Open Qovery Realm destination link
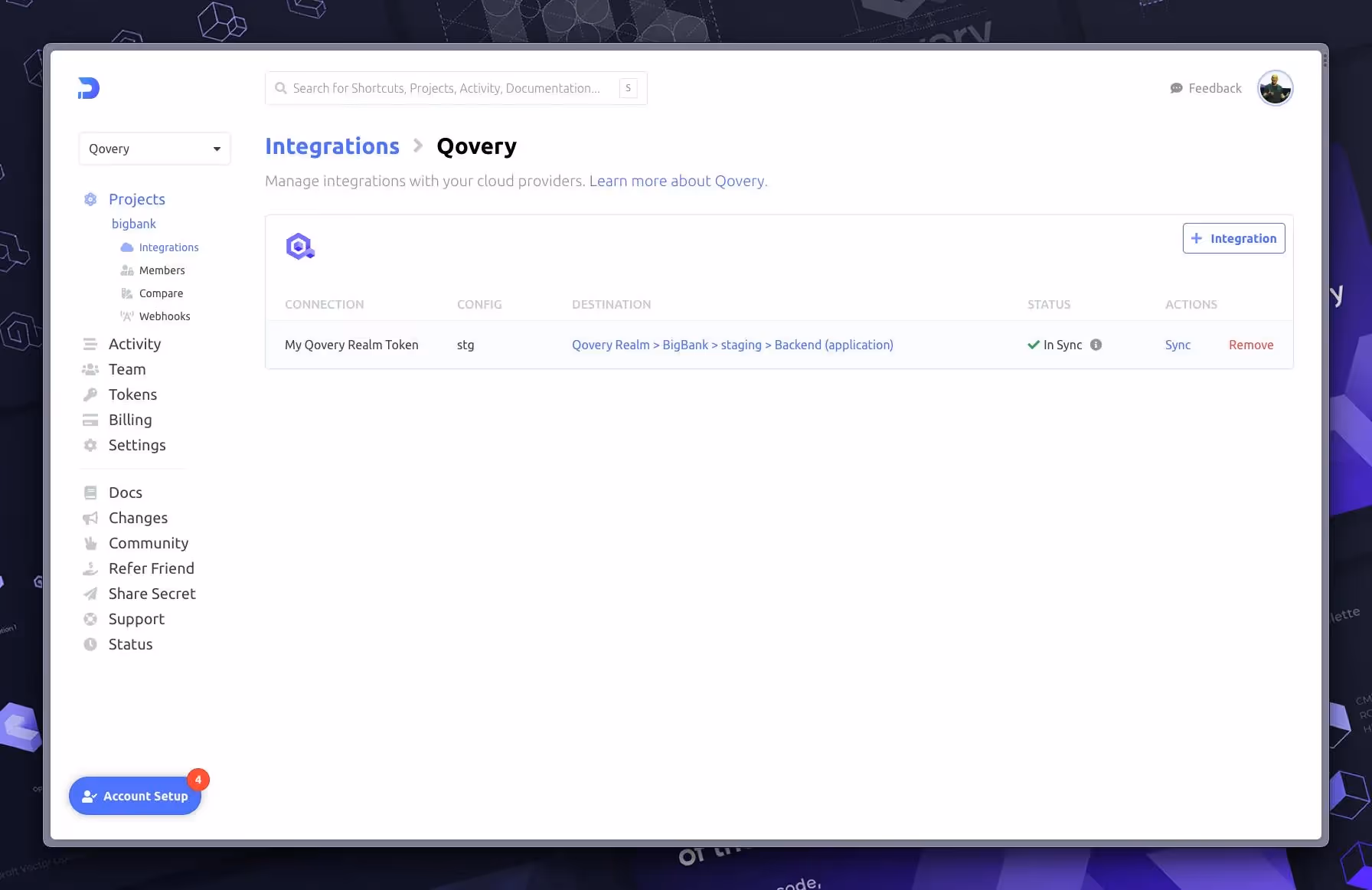Image resolution: width=1372 pixels, height=890 pixels. (x=733, y=345)
